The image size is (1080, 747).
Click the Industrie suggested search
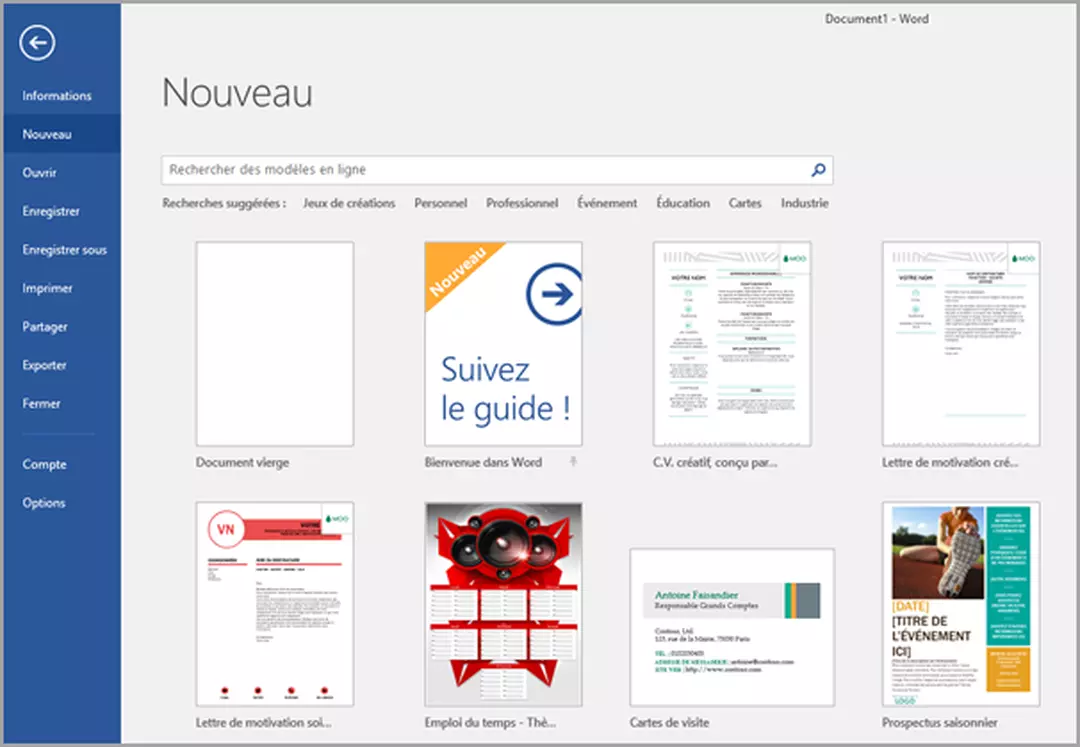[x=804, y=203]
